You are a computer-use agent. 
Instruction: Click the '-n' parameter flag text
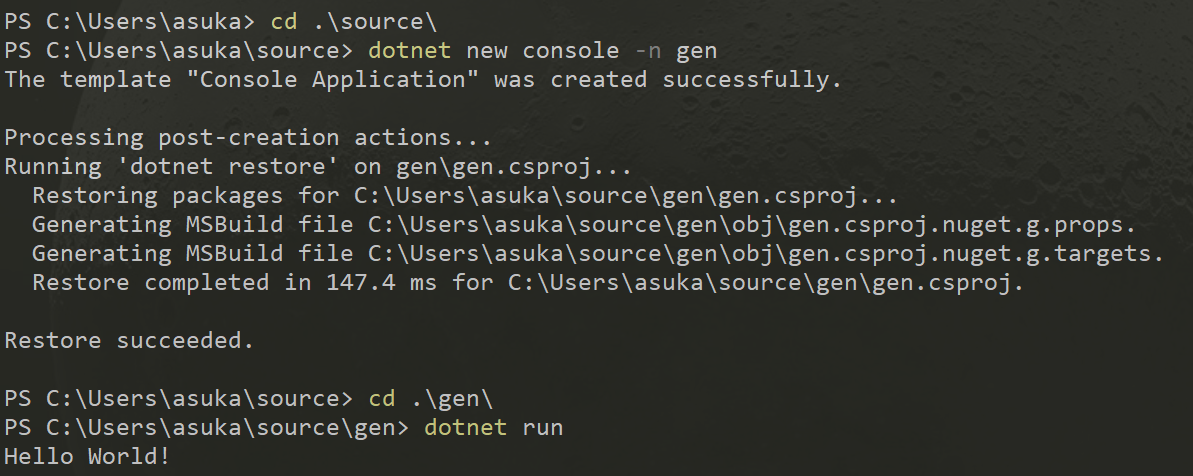pyautogui.click(x=647, y=51)
